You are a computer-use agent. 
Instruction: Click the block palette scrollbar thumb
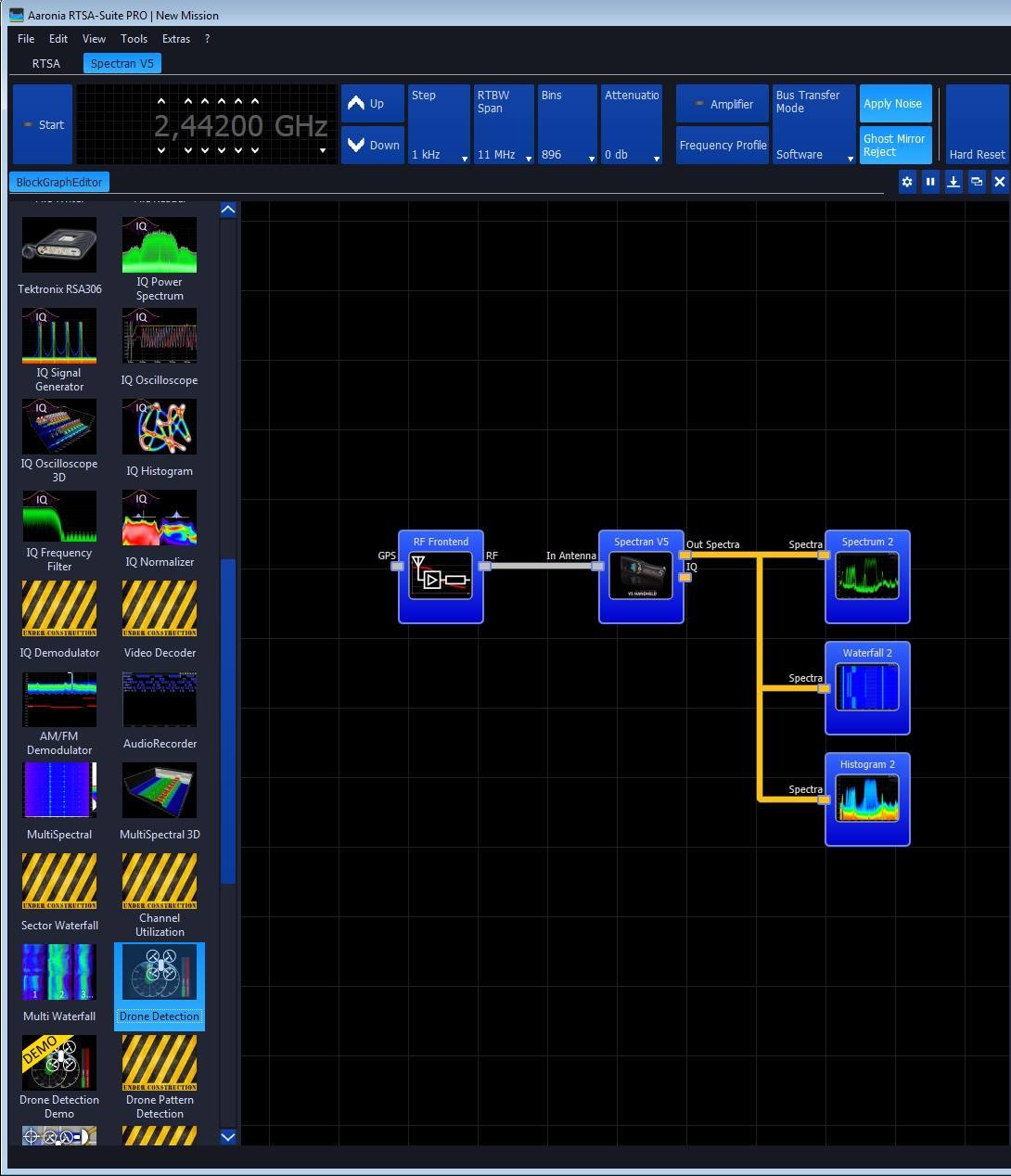pos(228,722)
